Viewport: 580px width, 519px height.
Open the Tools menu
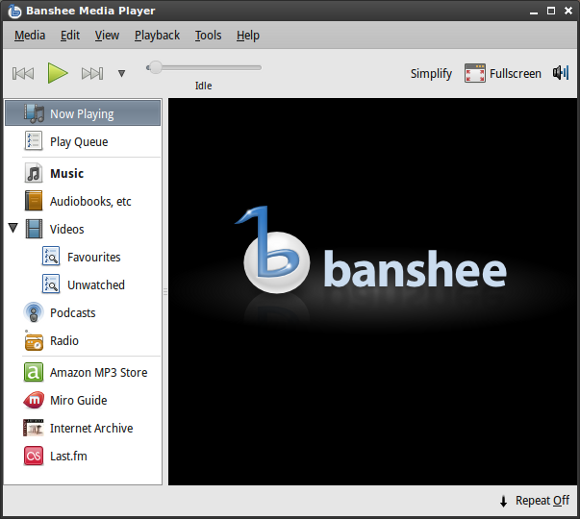208,35
